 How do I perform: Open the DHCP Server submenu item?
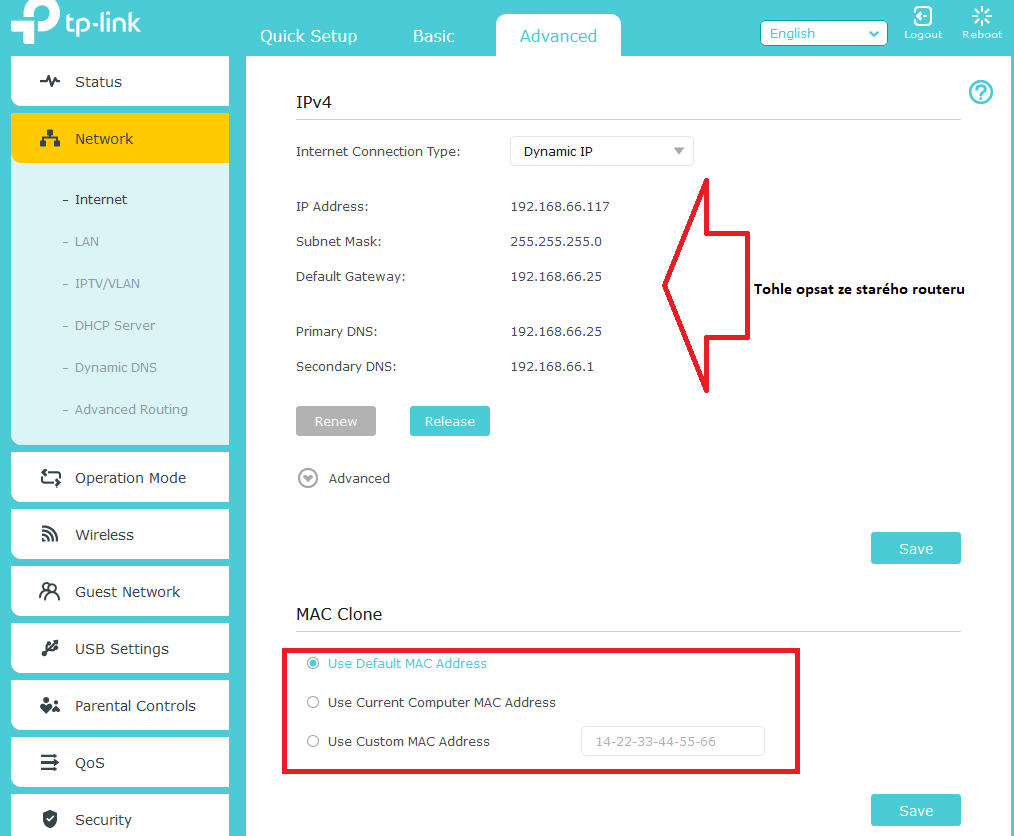point(114,325)
